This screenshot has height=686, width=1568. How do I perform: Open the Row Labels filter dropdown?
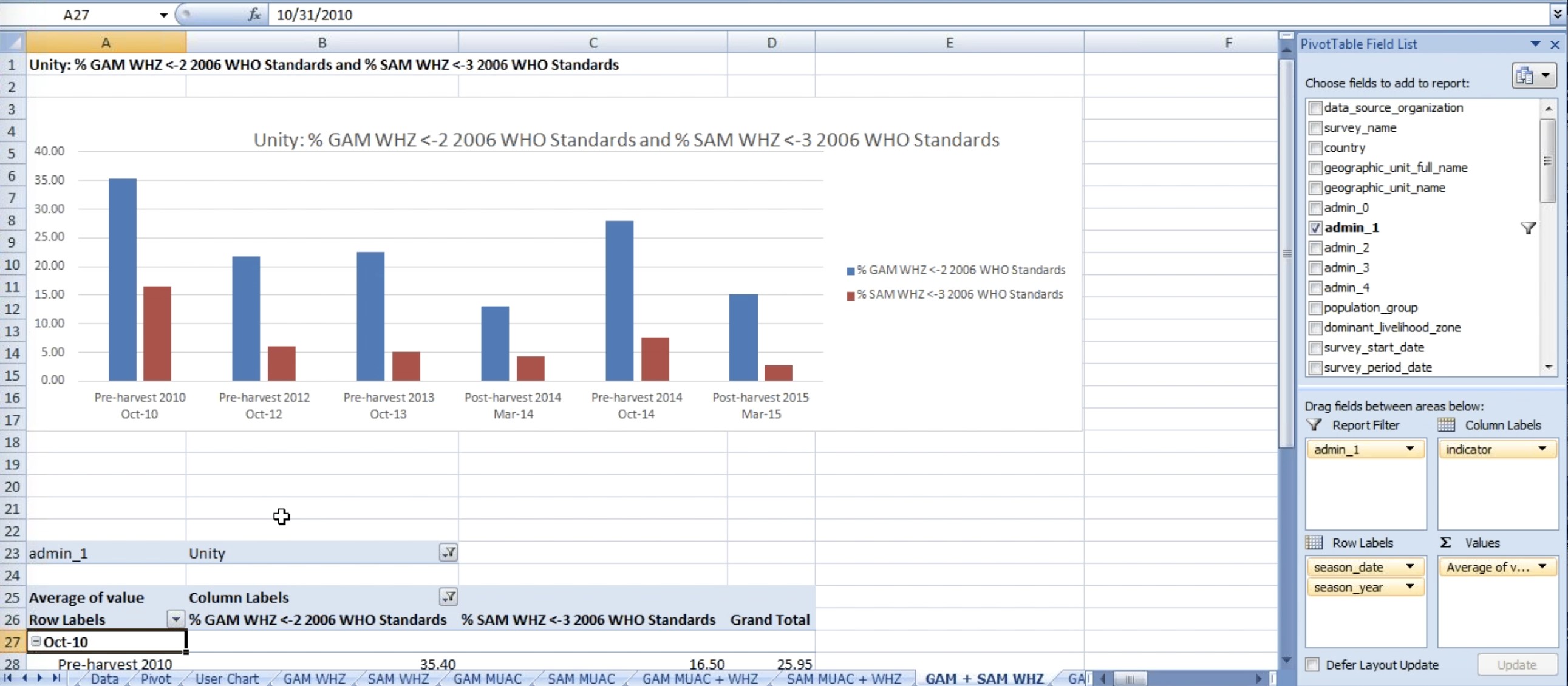tap(176, 620)
